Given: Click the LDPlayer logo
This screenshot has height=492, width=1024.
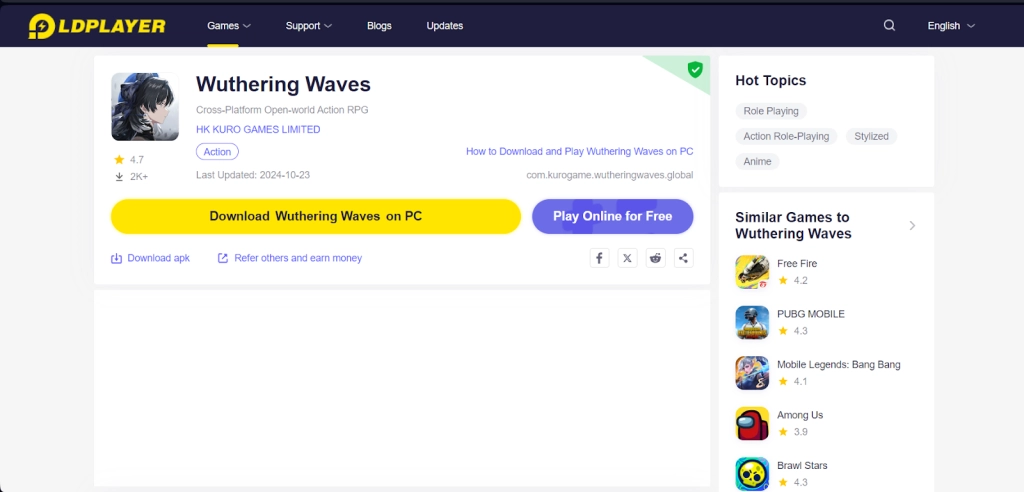Looking at the screenshot, I should click(97, 26).
